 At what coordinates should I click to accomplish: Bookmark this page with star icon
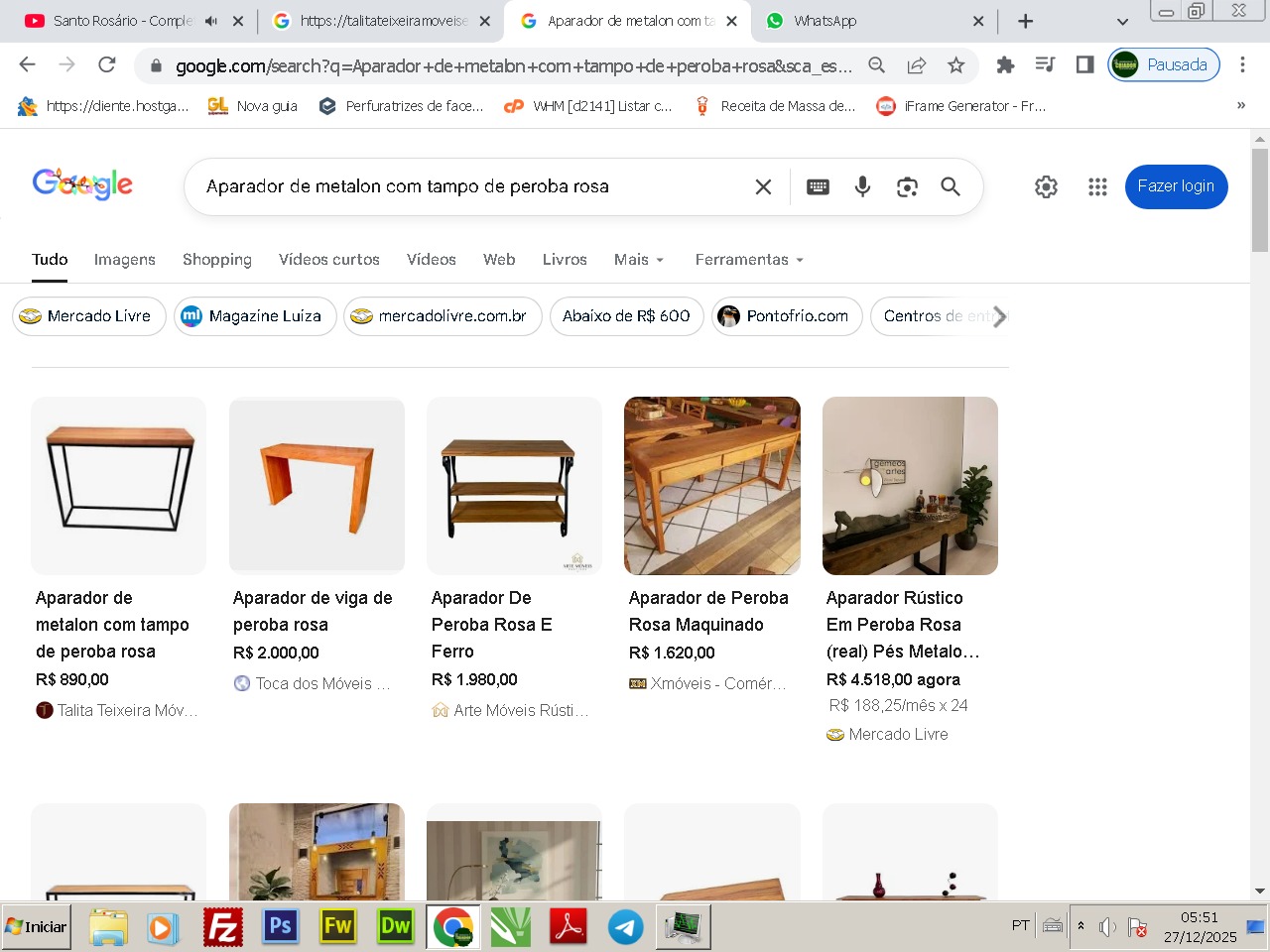pos(955,65)
